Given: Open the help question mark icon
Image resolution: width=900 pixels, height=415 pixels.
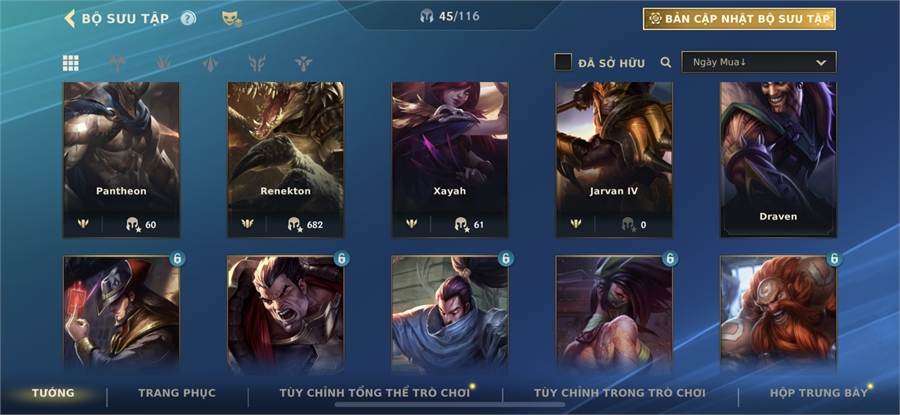Looking at the screenshot, I should (x=188, y=18).
